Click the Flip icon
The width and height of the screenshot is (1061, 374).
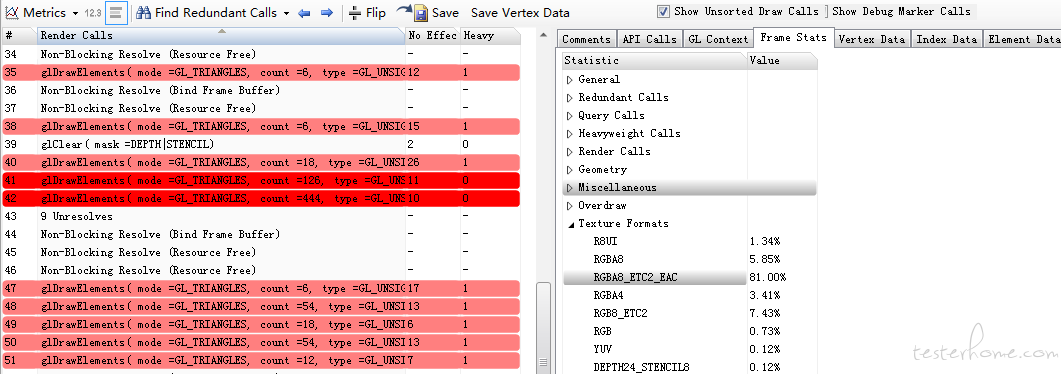pyautogui.click(x=355, y=13)
